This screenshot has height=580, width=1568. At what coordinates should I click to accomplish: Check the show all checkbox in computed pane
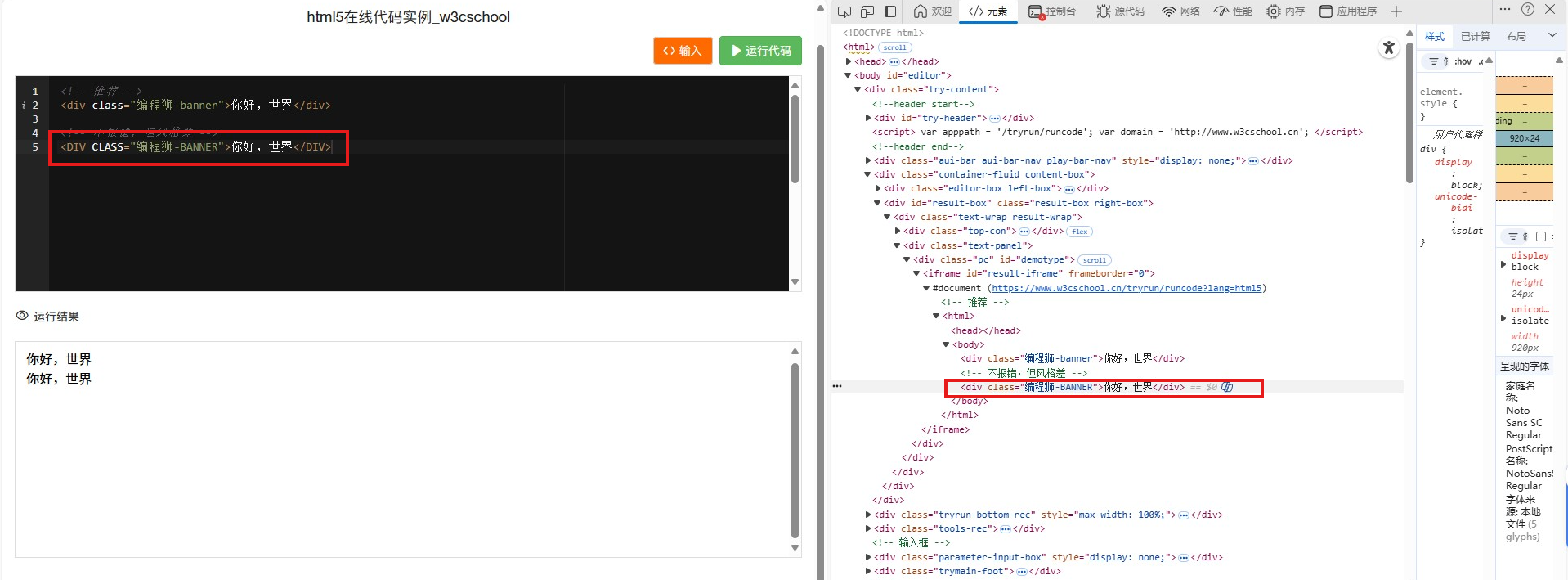[1541, 236]
